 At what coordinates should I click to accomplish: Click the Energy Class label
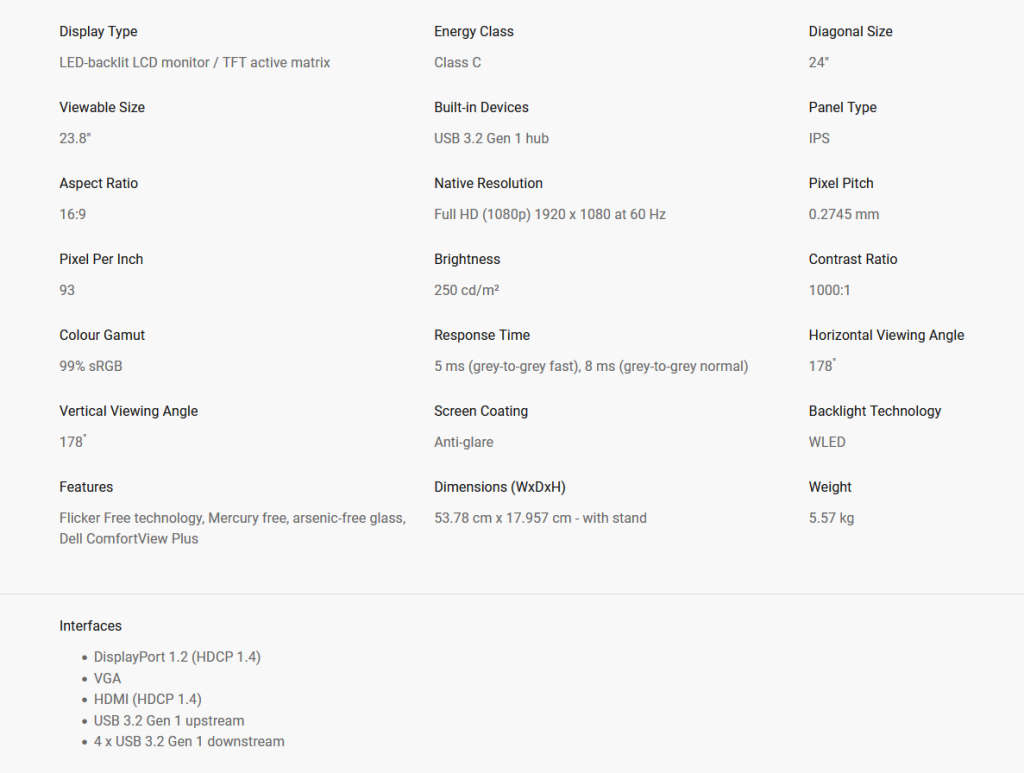click(473, 32)
